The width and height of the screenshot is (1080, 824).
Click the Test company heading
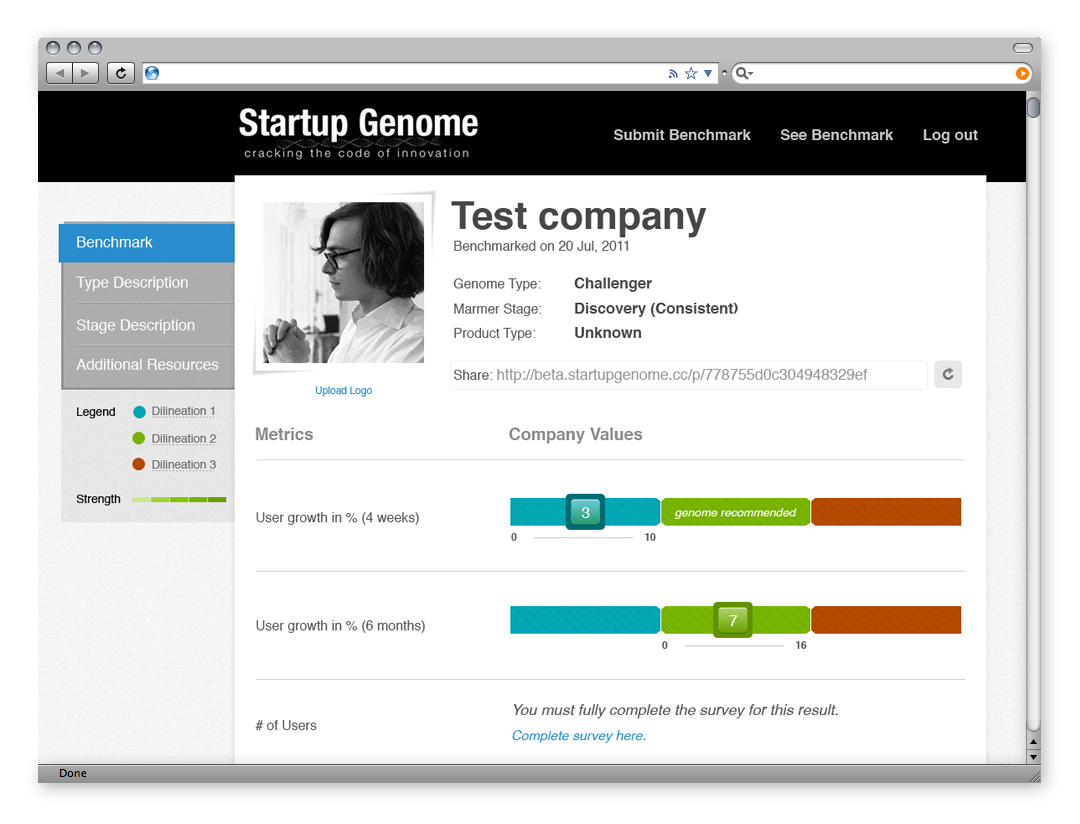pyautogui.click(x=579, y=217)
